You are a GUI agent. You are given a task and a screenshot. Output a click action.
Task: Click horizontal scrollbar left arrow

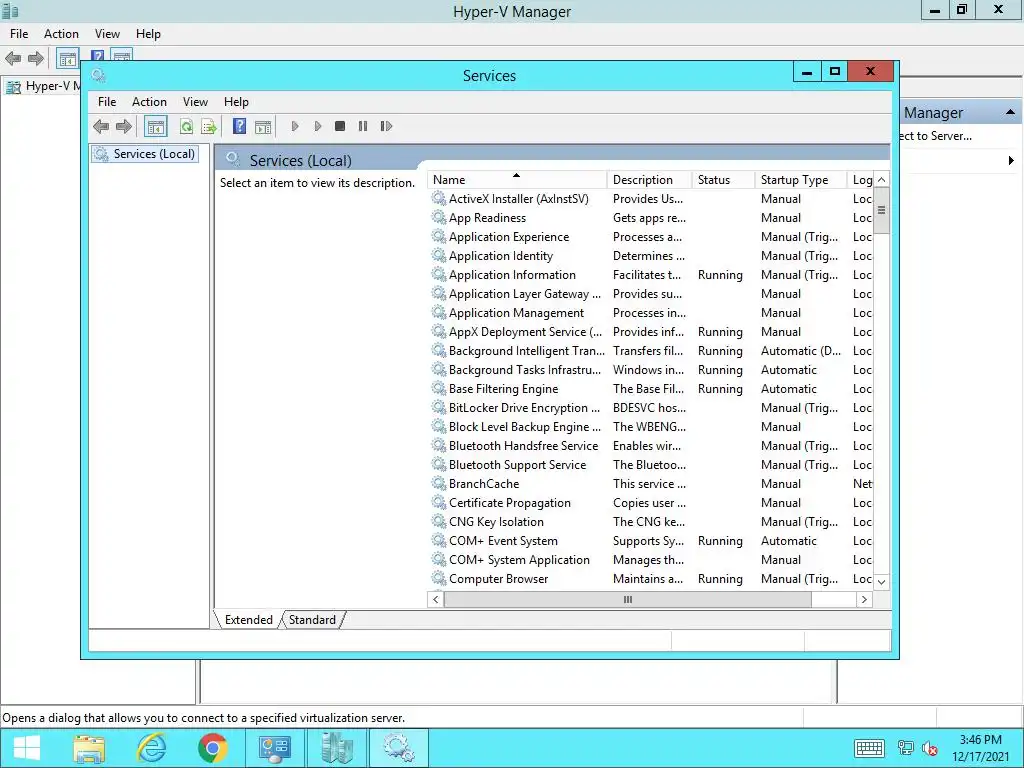pos(436,600)
